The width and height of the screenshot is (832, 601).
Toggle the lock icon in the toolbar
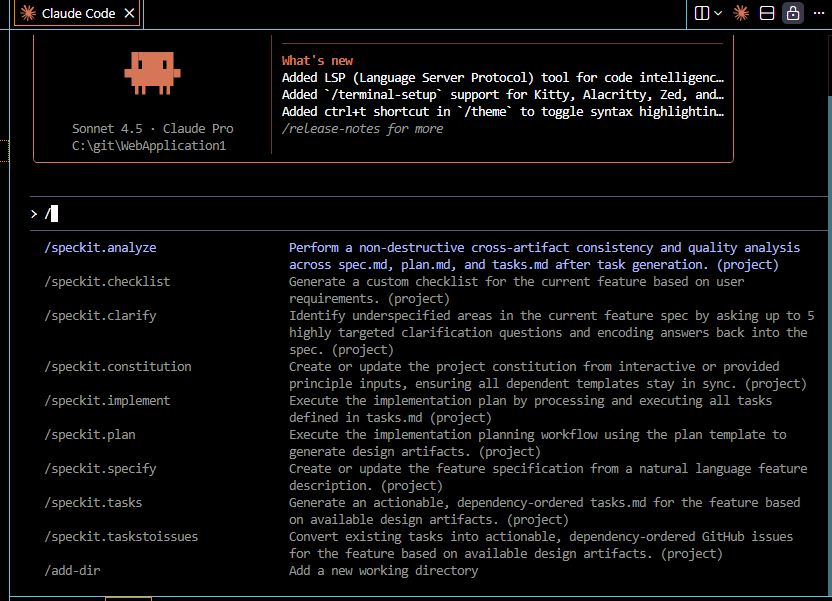tap(793, 13)
